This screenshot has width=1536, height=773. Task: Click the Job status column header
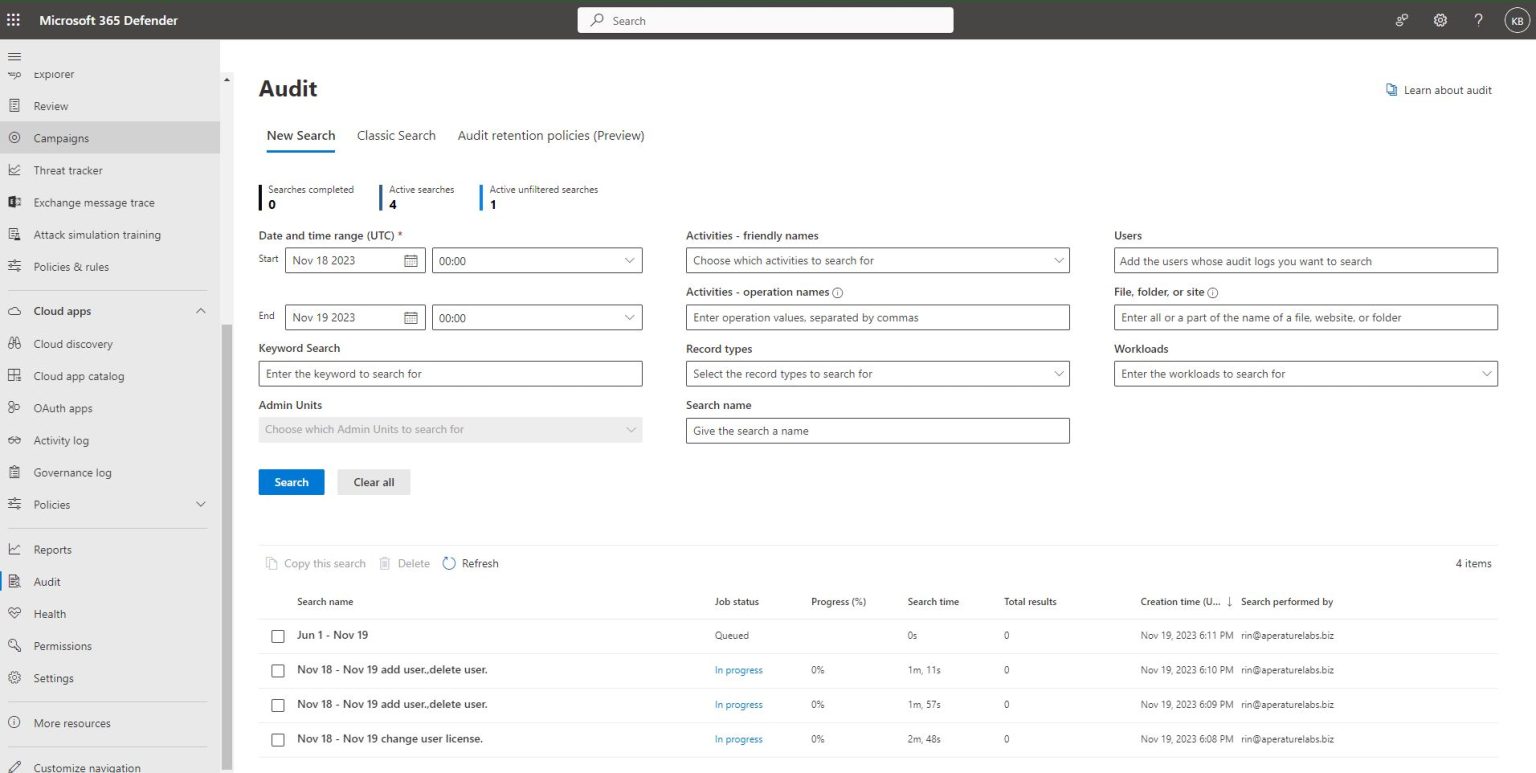pyautogui.click(x=736, y=602)
